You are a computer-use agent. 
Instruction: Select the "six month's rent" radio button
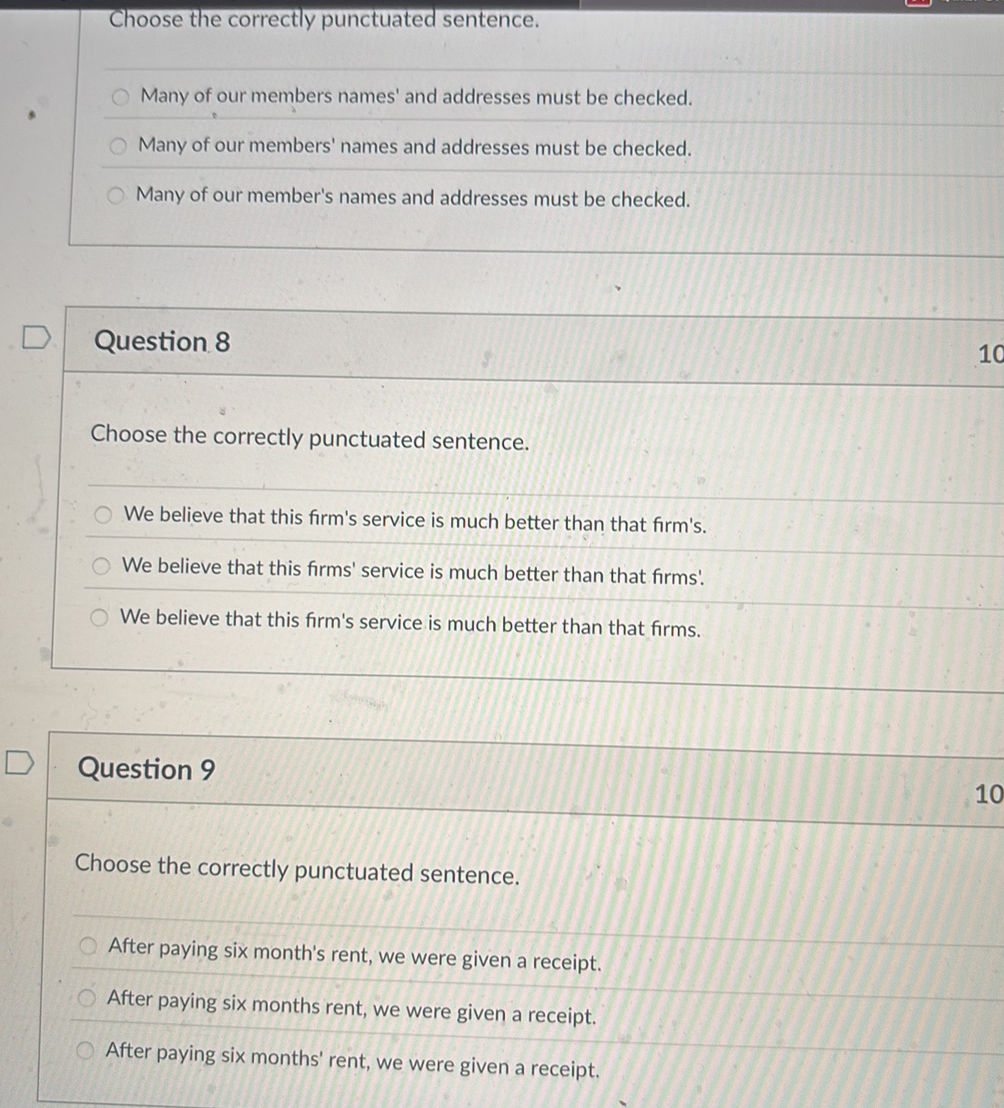88,946
